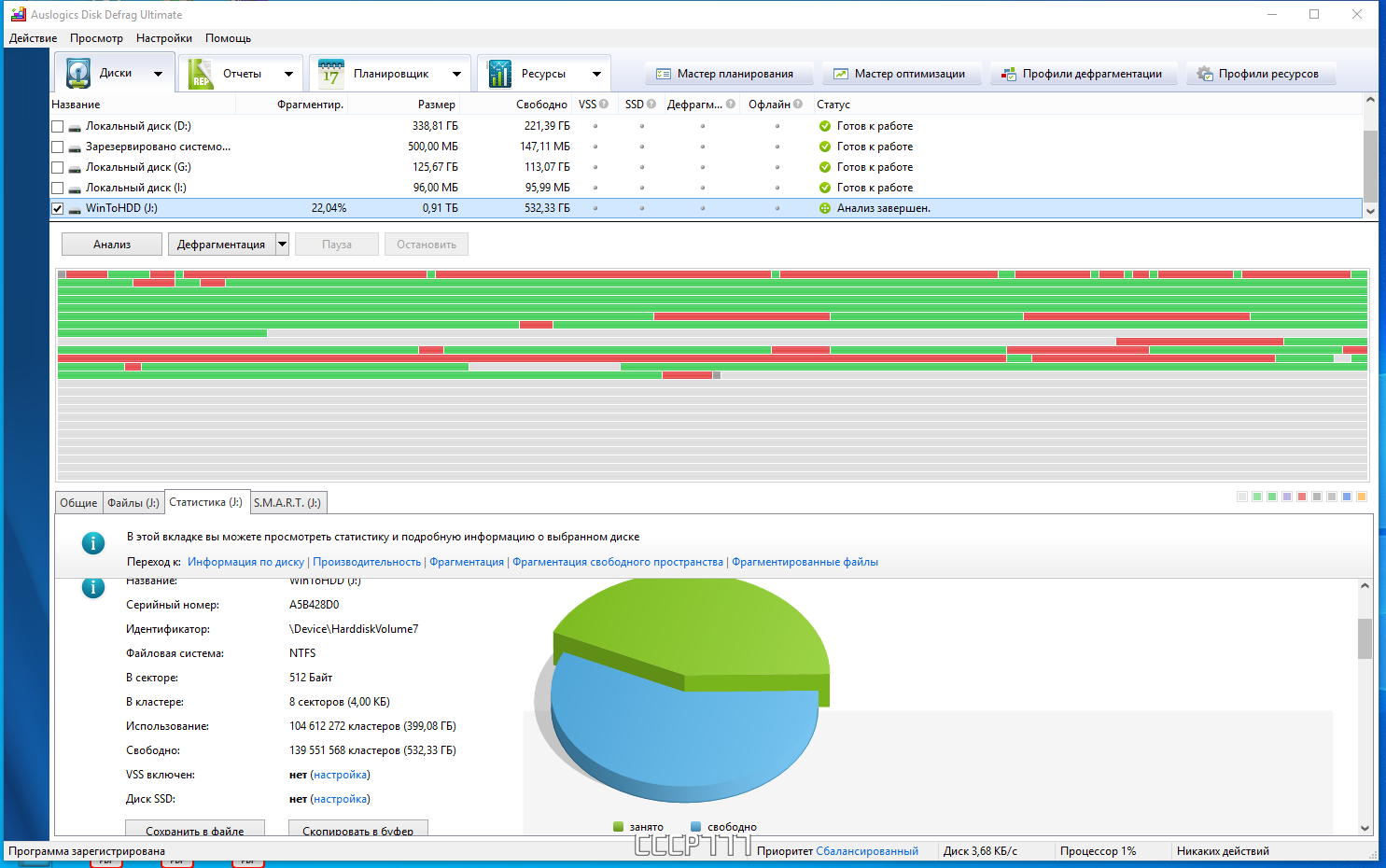This screenshot has height=868, width=1386.
Task: Follow the Фрагментированные файлы link
Action: point(805,562)
